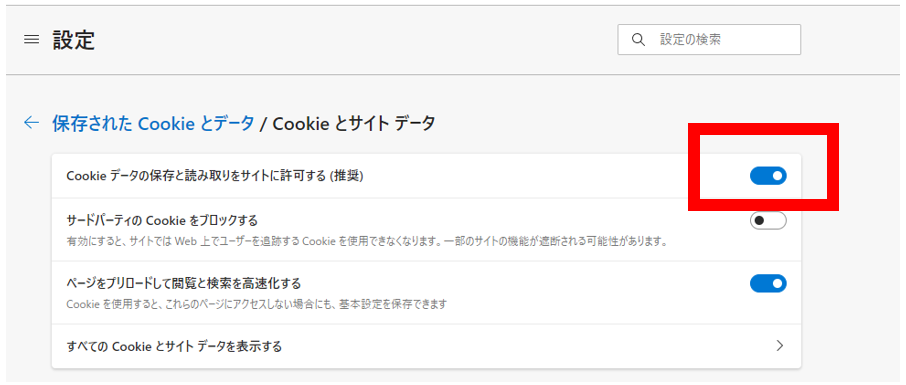Screen dimensions: 906x385
Task: Select the Cookie とサイト データ breadcrumb heading
Action: coord(354,123)
